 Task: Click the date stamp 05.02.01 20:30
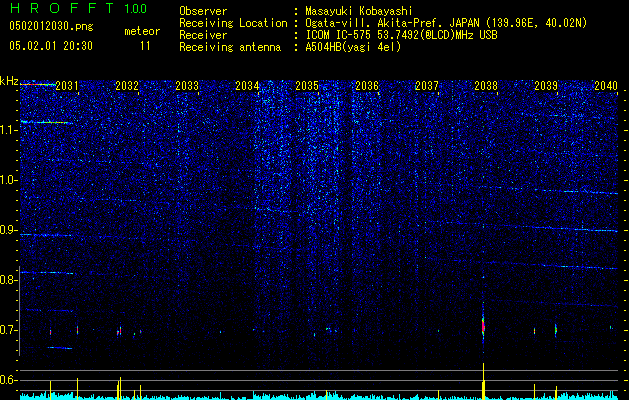point(51,46)
